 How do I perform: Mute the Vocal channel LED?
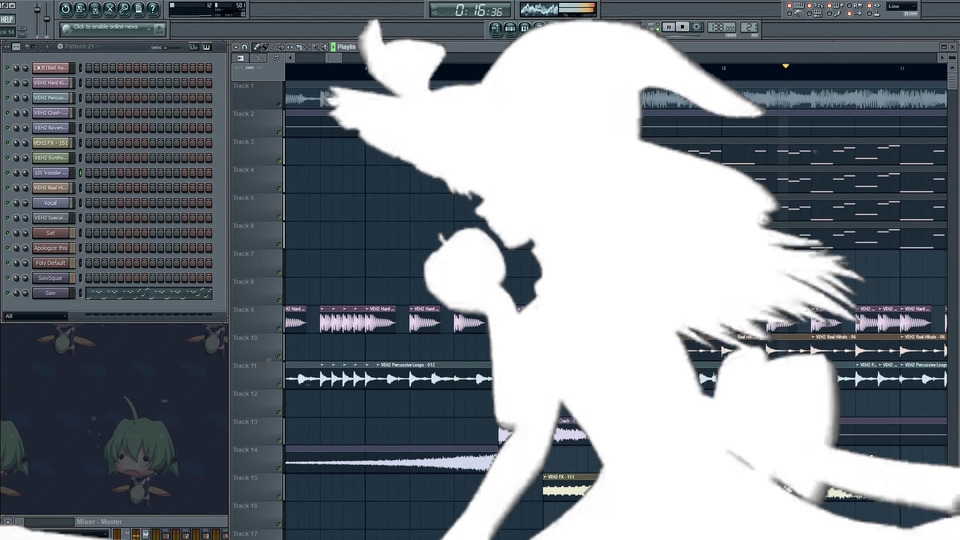(8, 203)
